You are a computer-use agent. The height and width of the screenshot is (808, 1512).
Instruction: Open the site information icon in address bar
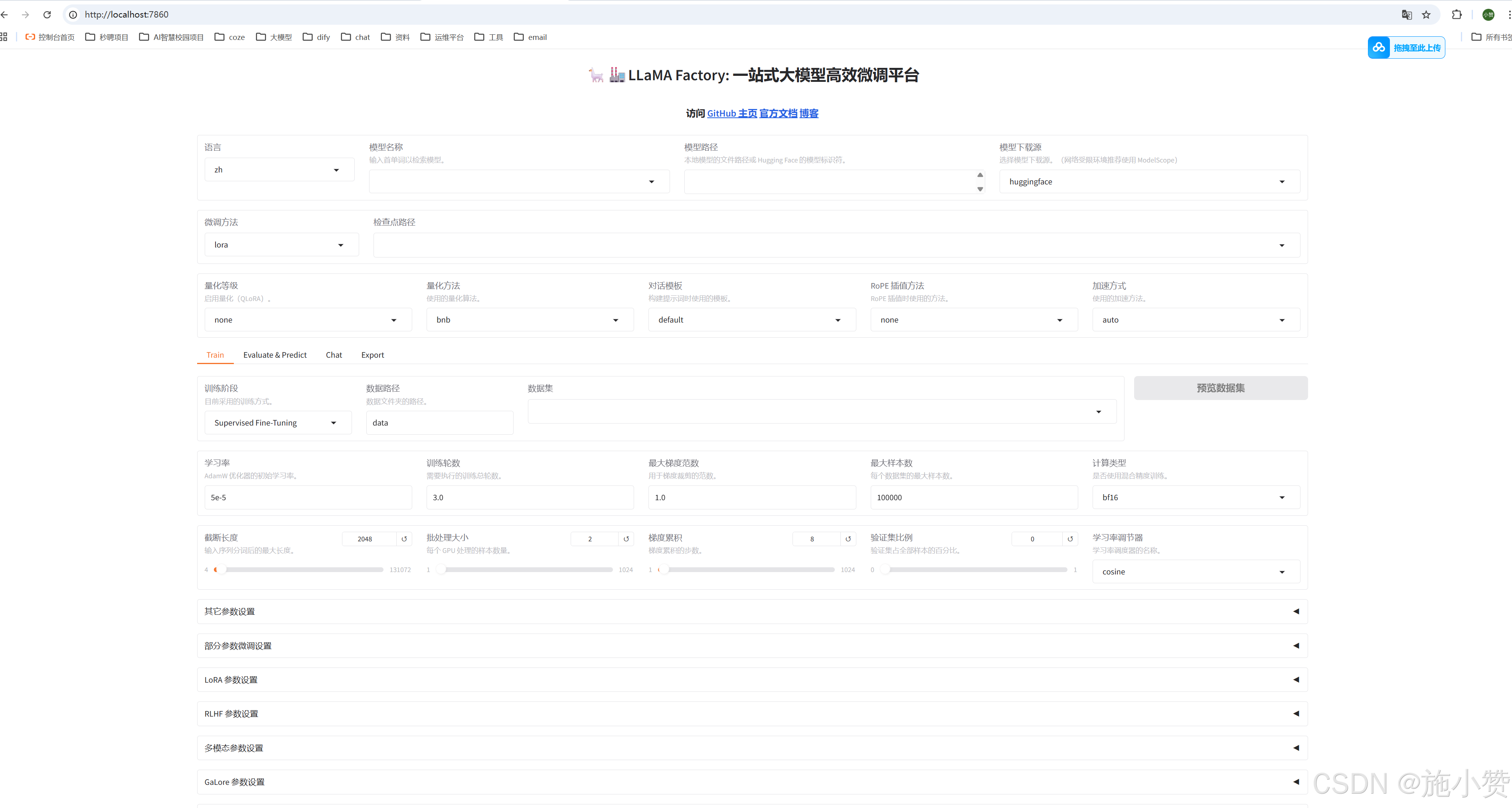coord(73,15)
